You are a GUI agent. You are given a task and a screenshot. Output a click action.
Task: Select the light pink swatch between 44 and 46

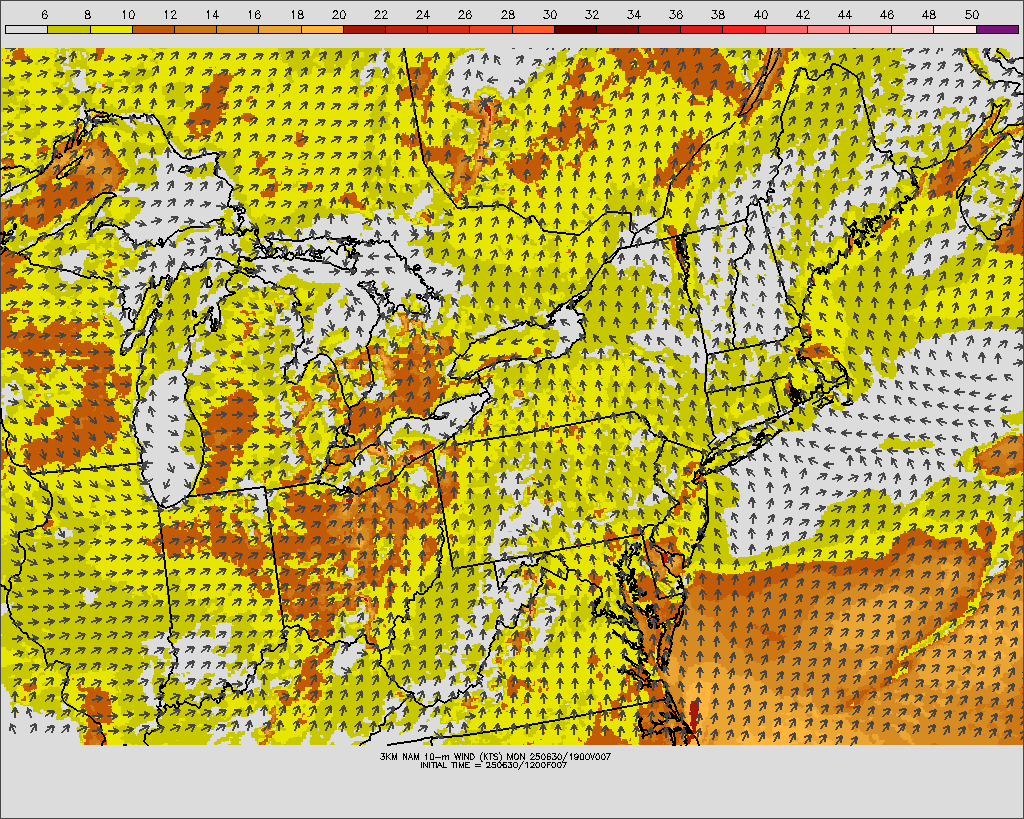point(871,29)
